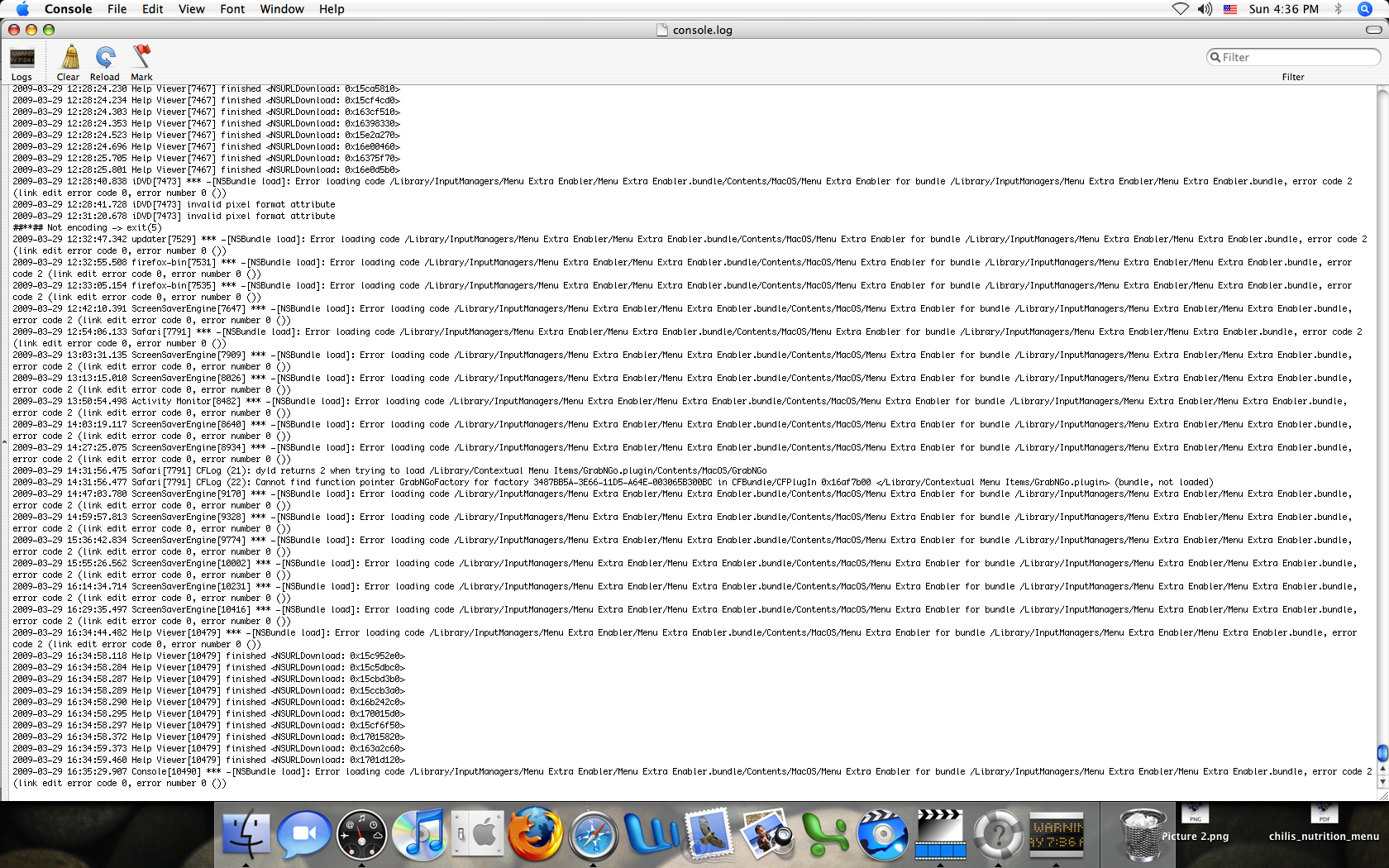Open the Bluetooth status menu
This screenshot has width=1389, height=868.
point(1338,9)
